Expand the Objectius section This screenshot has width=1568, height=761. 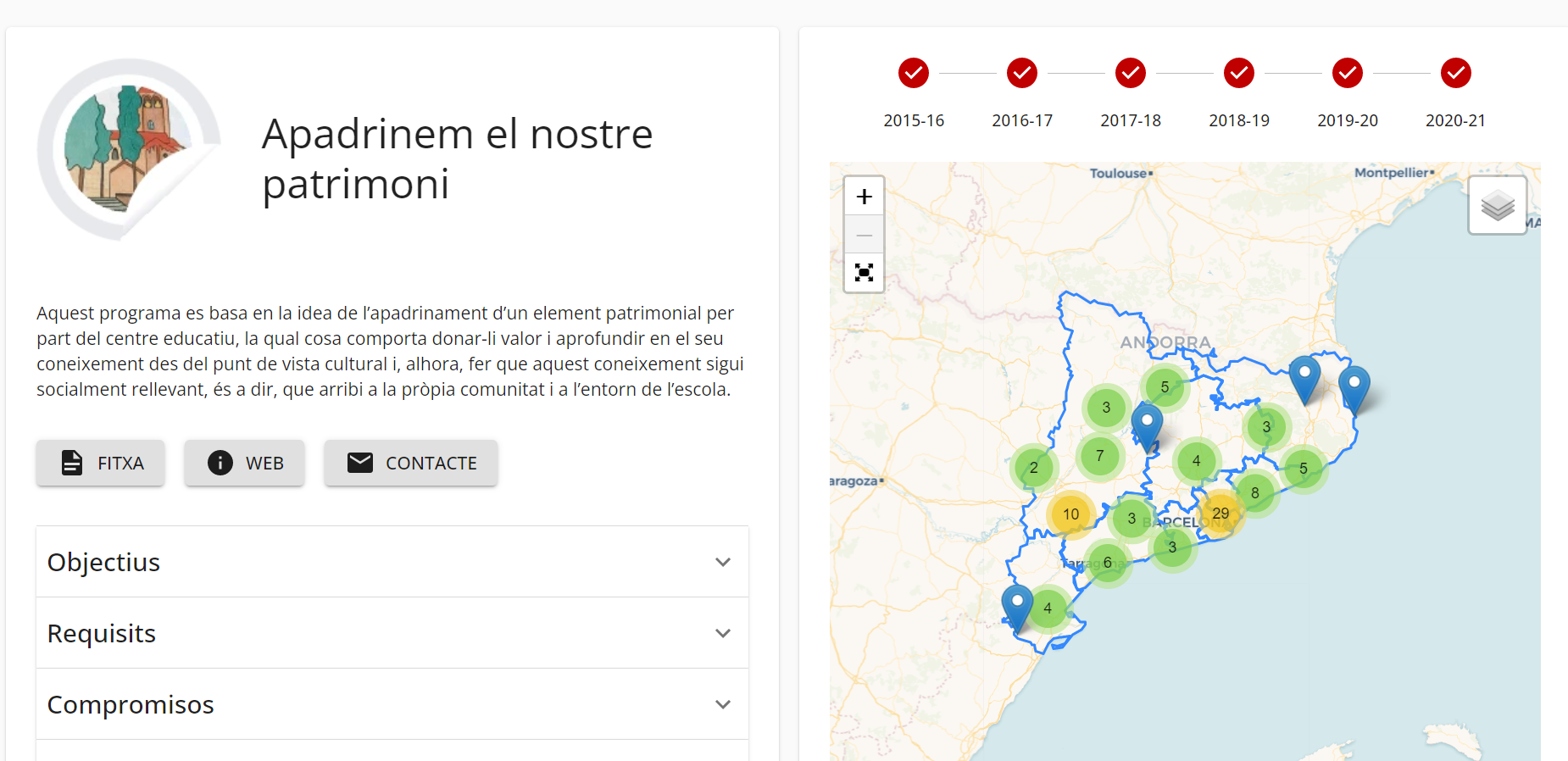click(392, 562)
